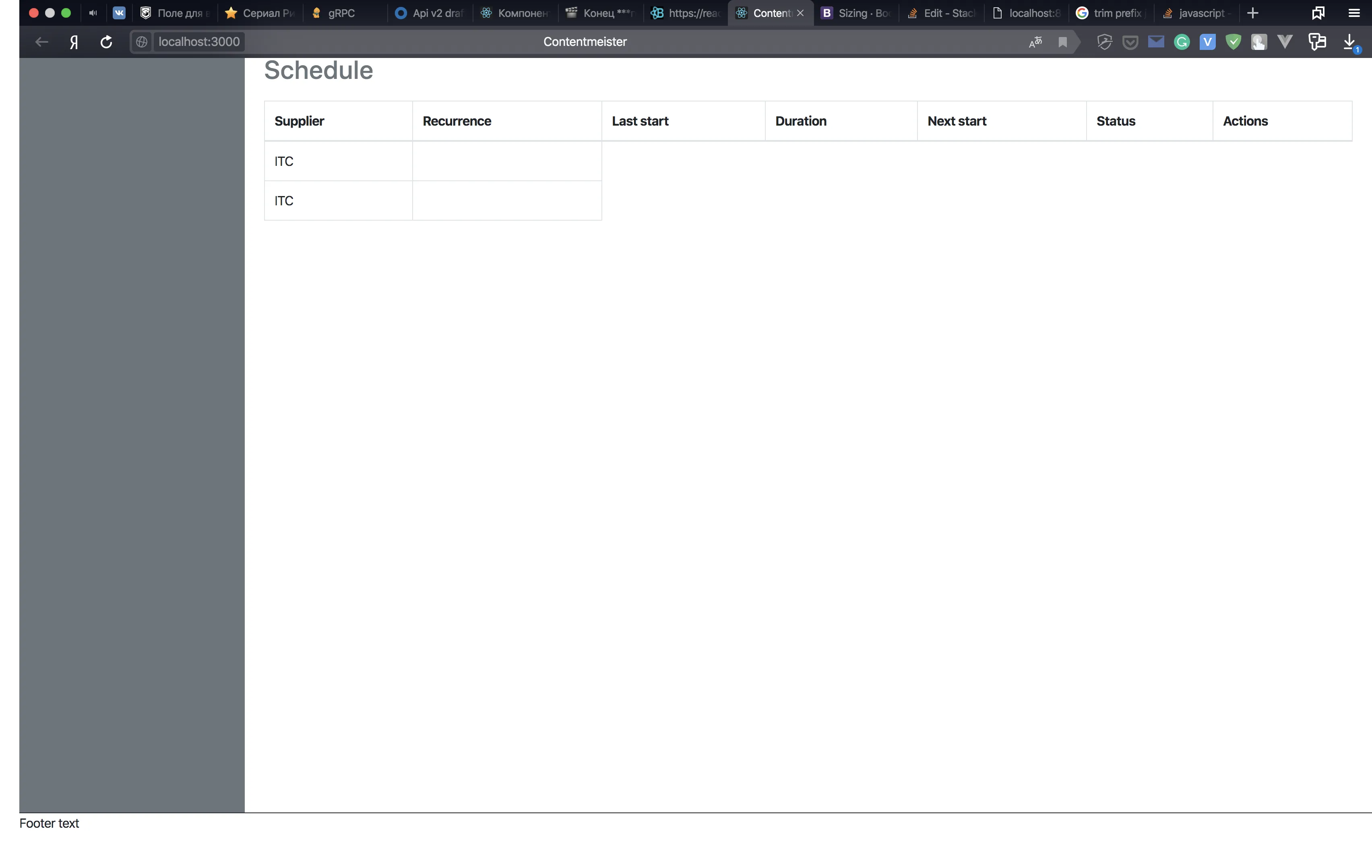1372x868 pixels.
Task: Click the Vue devtools extension icon
Action: click(x=1285, y=42)
